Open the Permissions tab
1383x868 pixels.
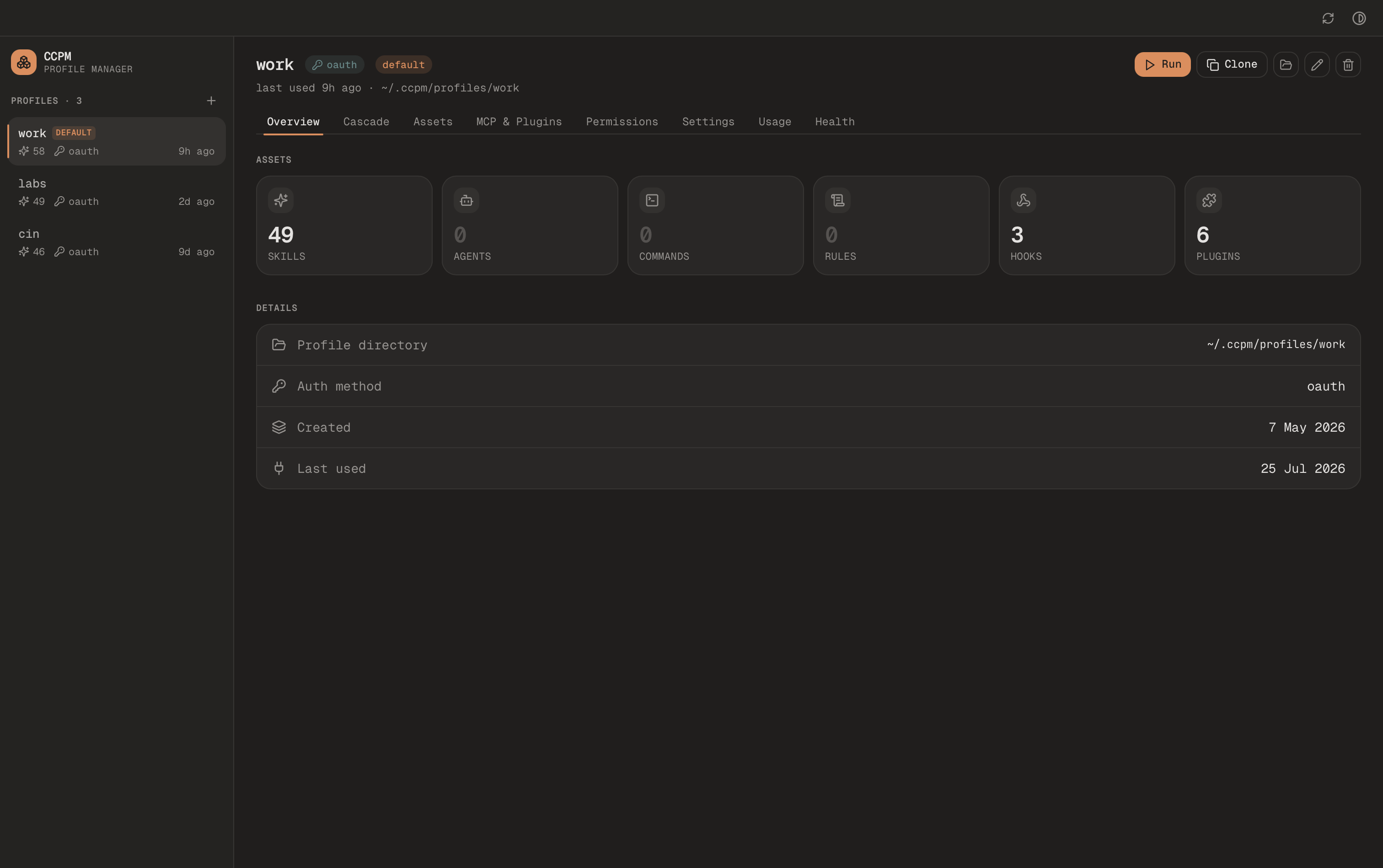622,122
